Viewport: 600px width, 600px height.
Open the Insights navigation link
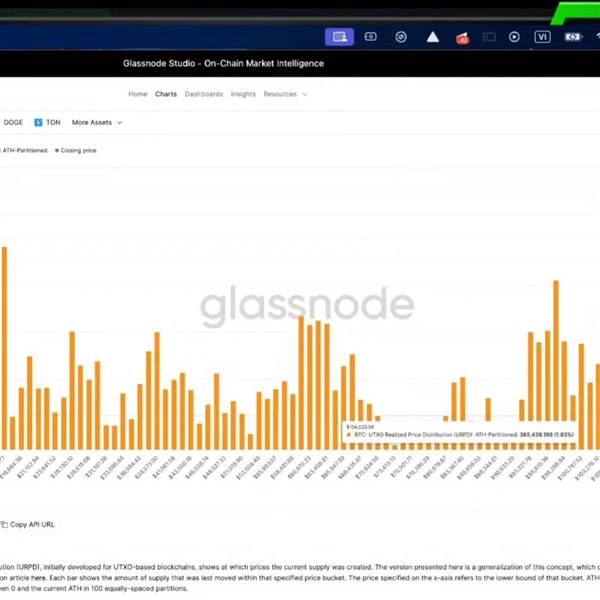tap(243, 94)
